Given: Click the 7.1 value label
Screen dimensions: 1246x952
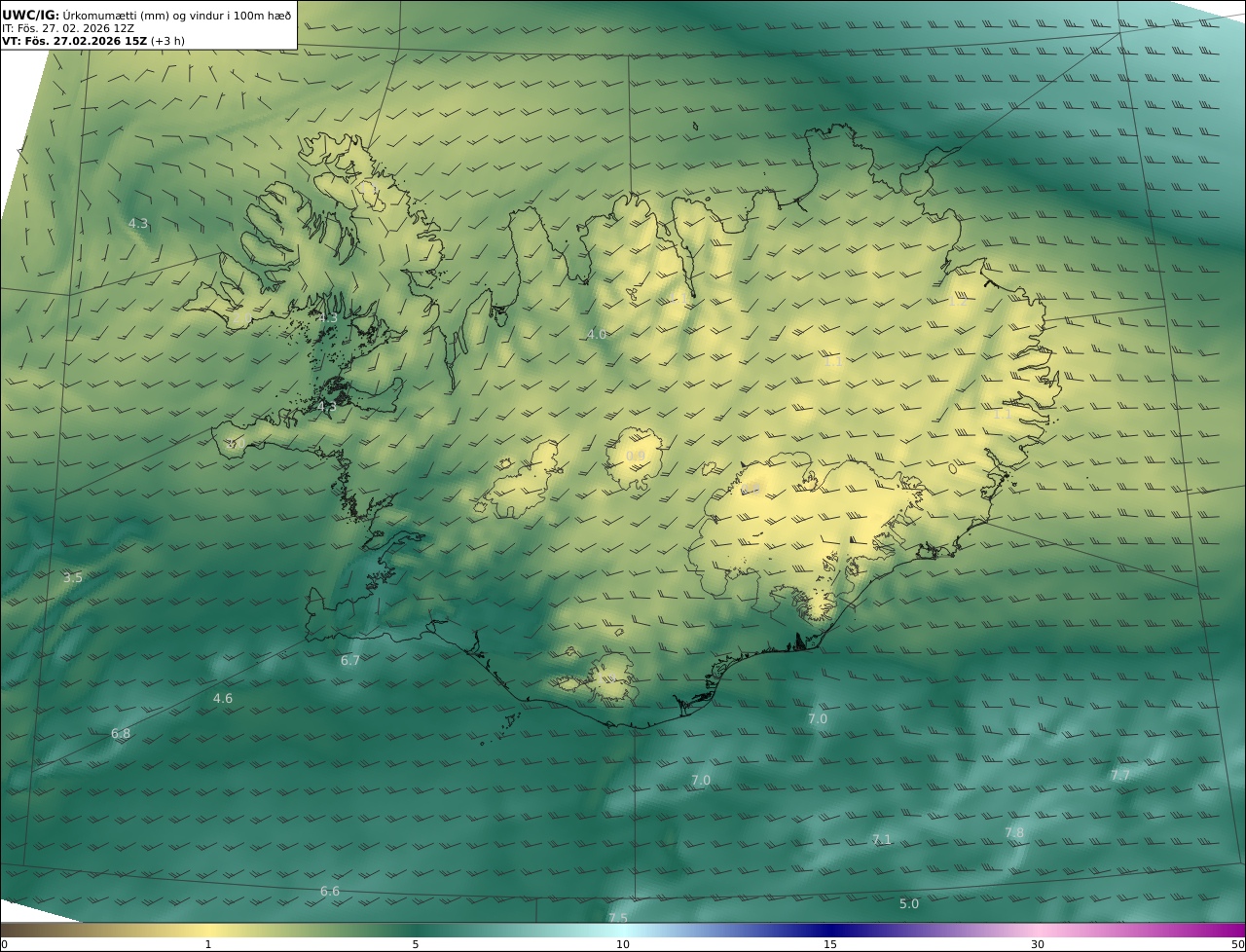Looking at the screenshot, I should pyautogui.click(x=881, y=839).
